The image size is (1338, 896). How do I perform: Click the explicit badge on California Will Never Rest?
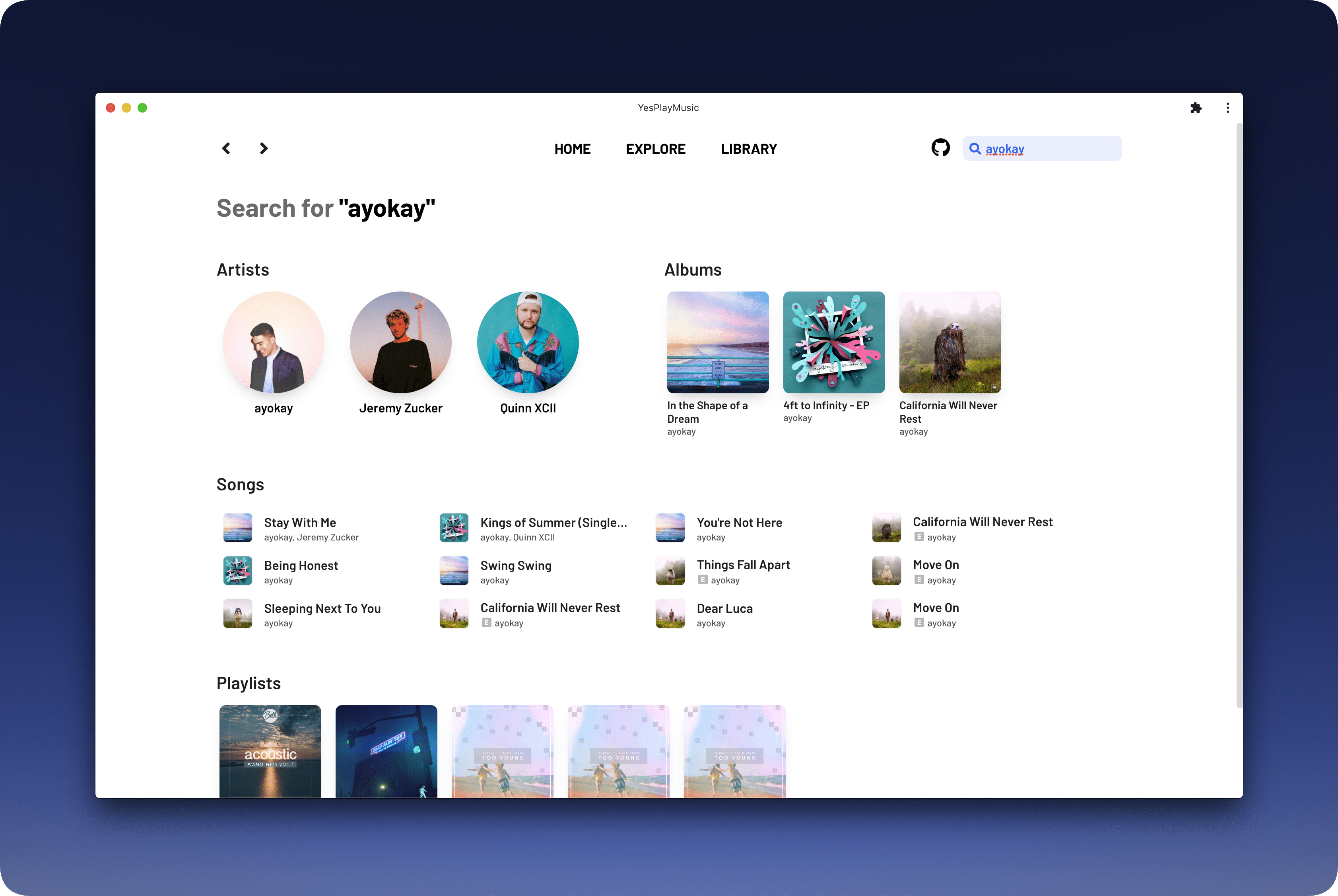tap(919, 537)
